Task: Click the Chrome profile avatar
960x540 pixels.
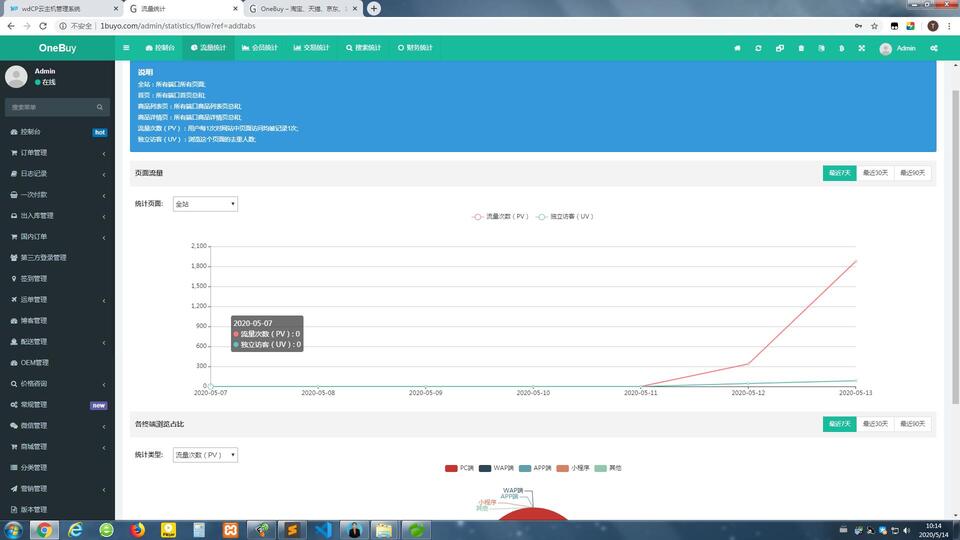Action: (932, 26)
